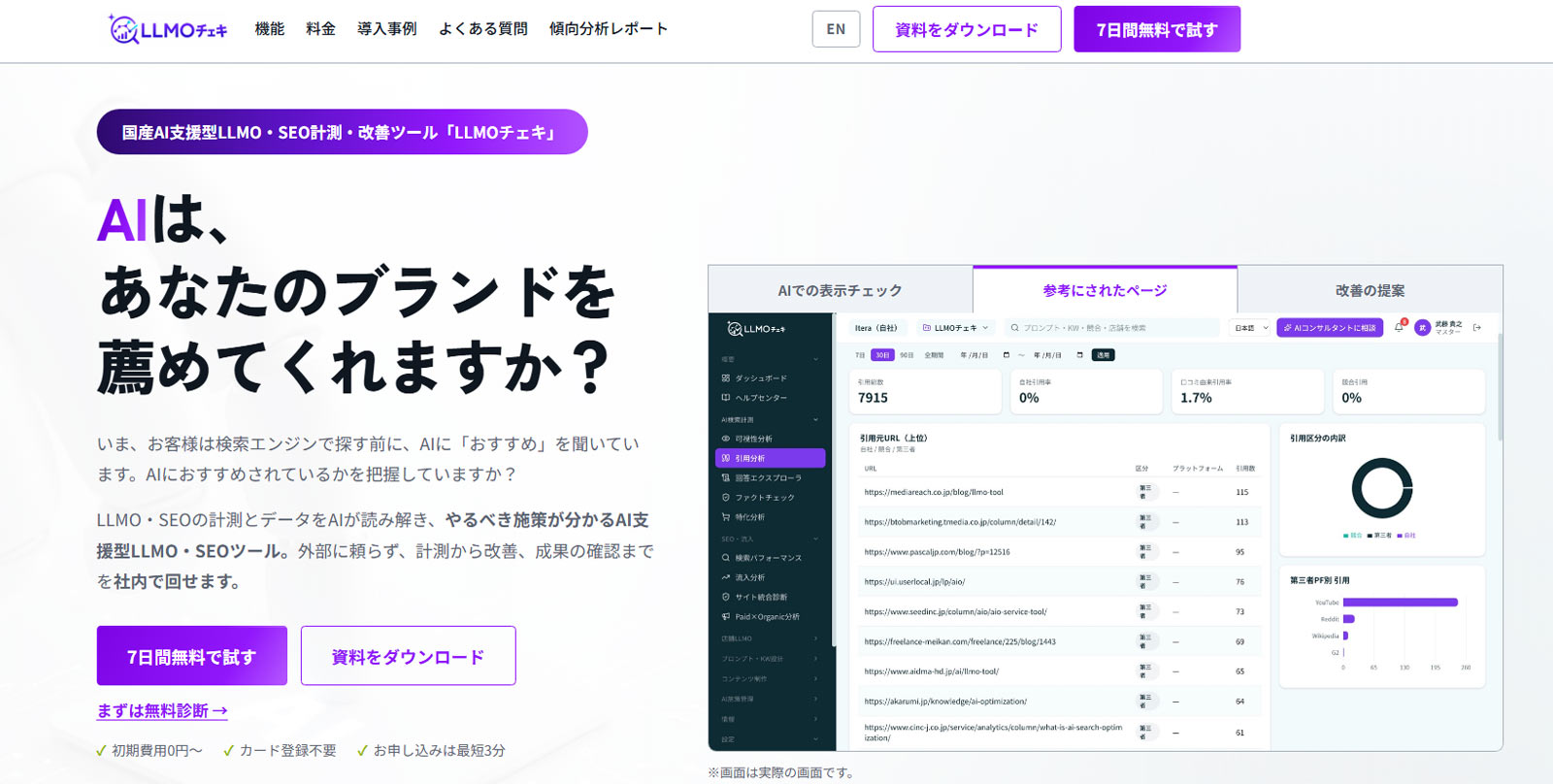This screenshot has width=1553, height=784.
Task: Click the donut chart in 引用区分の内訳
Action: (1382, 488)
